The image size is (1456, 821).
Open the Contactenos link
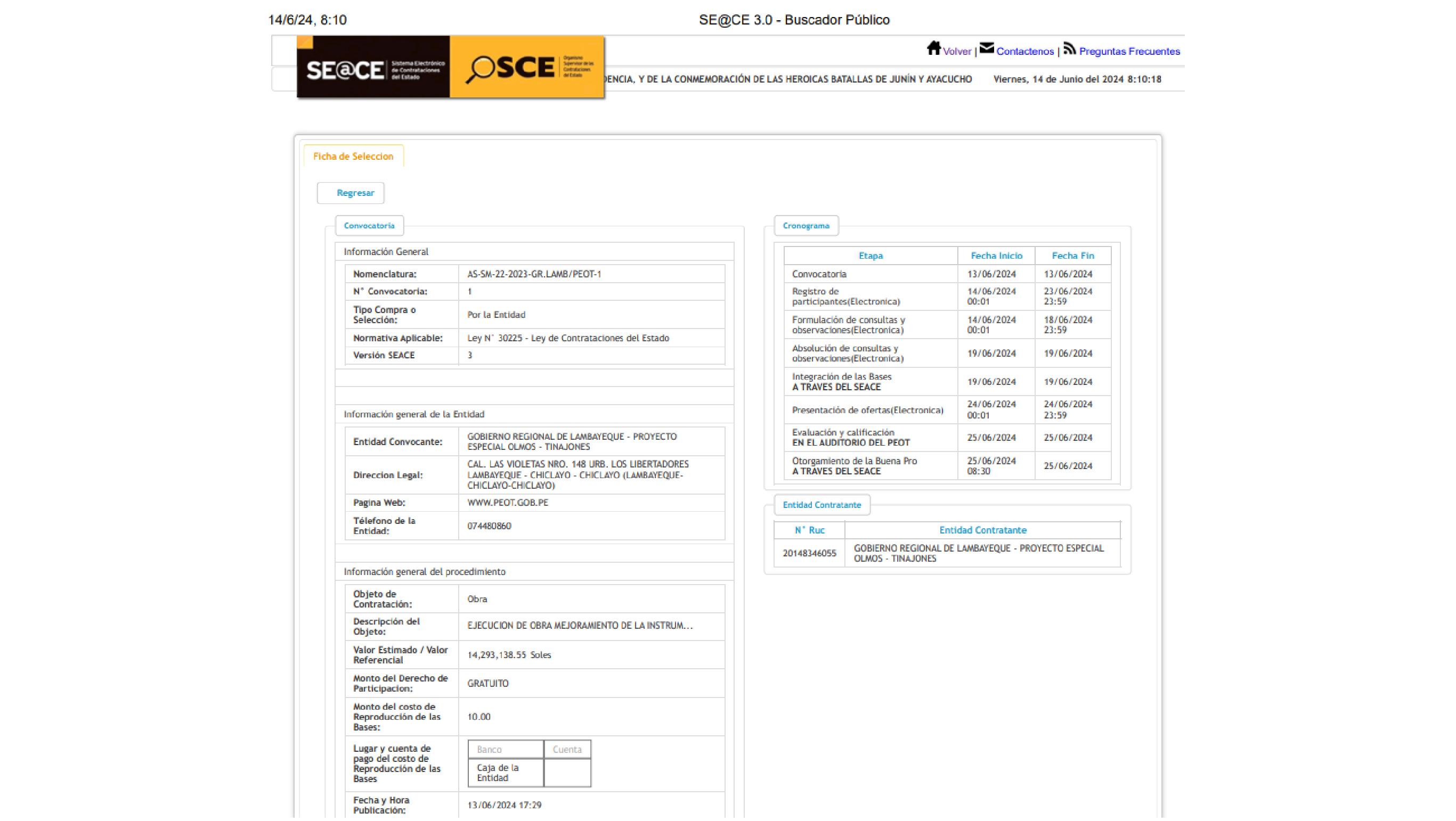pos(1024,52)
